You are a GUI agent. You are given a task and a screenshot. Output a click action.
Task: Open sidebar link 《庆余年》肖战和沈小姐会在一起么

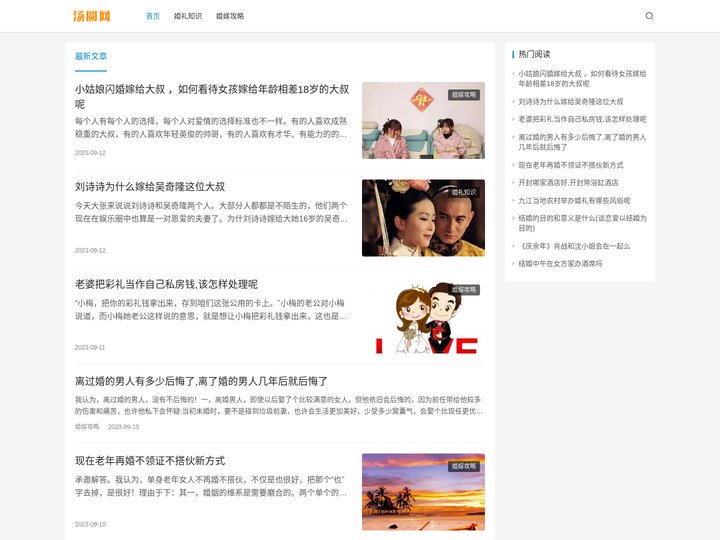(x=574, y=246)
